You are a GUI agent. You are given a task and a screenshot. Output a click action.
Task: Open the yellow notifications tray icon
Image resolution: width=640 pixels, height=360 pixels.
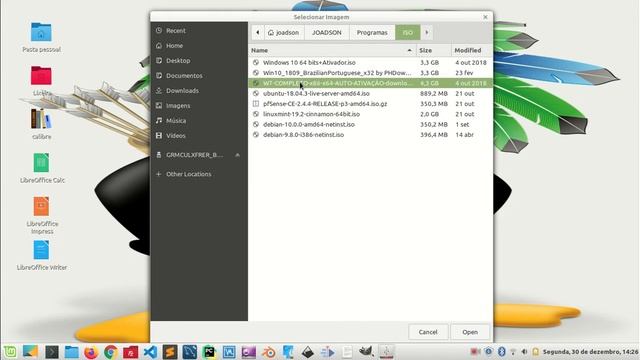pyautogui.click(x=536, y=351)
